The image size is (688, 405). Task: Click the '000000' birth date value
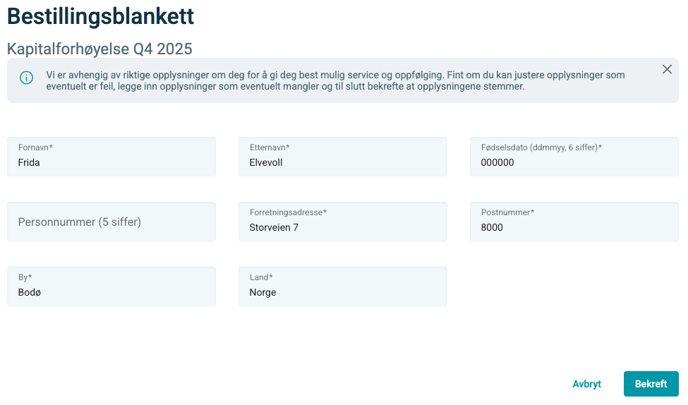[x=497, y=163]
